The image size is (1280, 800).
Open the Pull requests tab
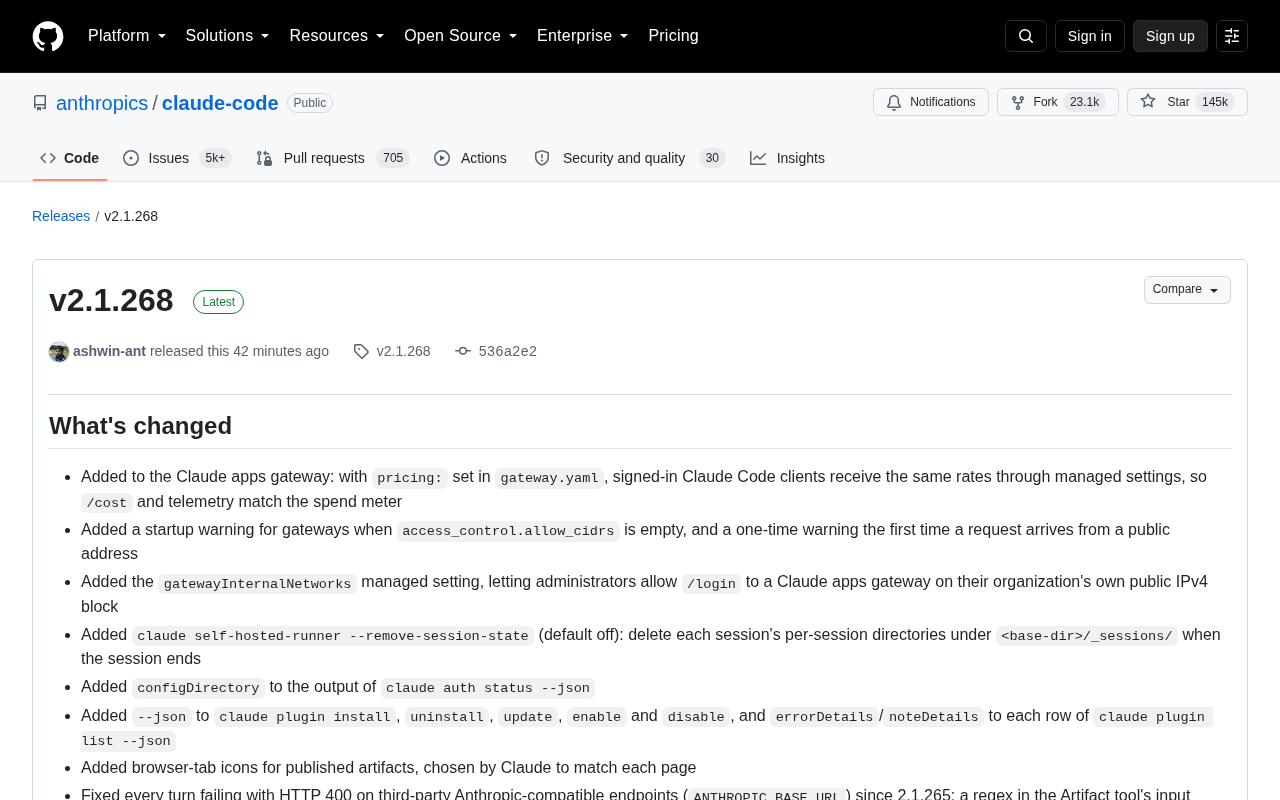pos(333,158)
